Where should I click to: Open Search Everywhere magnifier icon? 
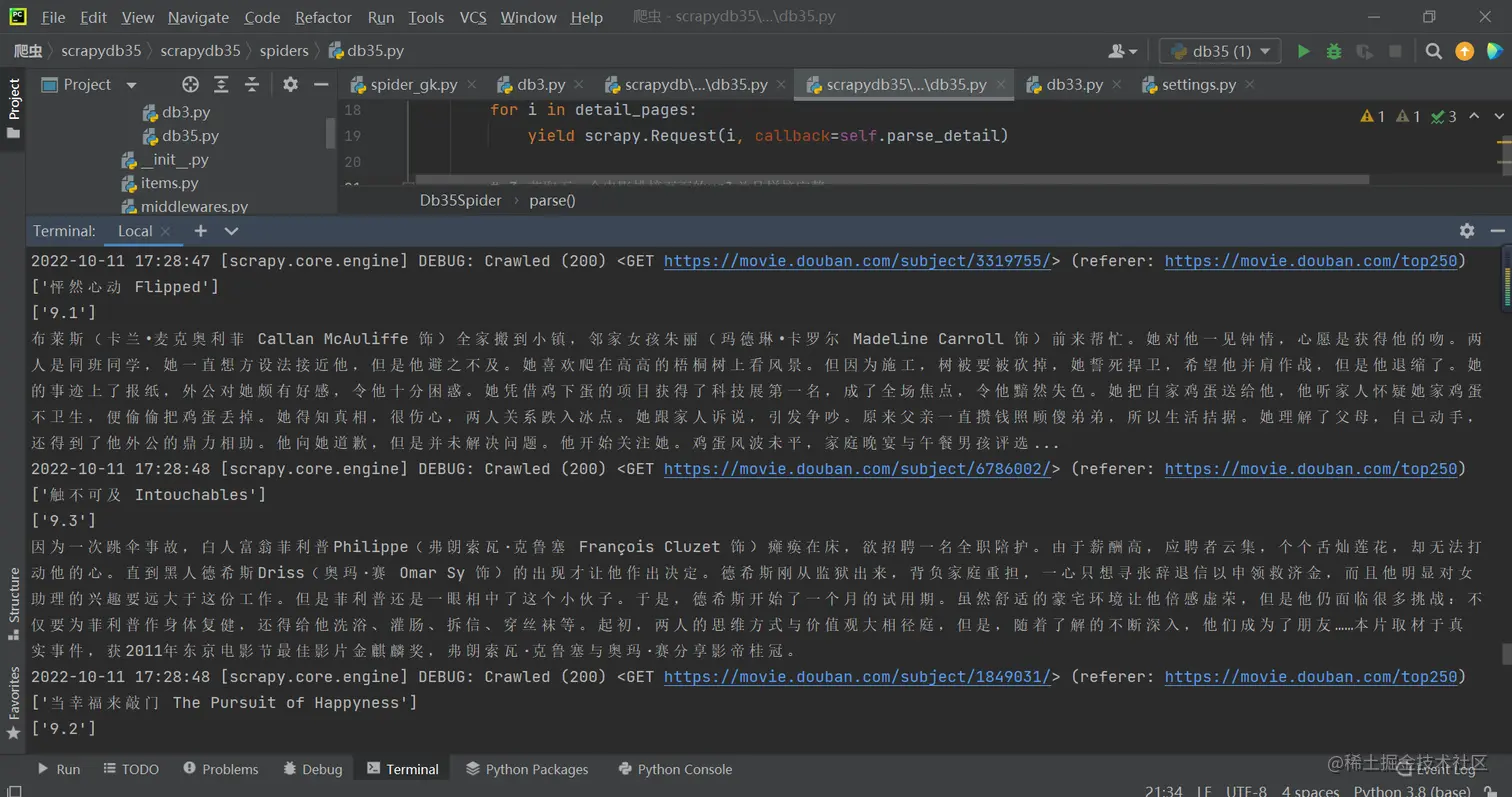coord(1433,51)
